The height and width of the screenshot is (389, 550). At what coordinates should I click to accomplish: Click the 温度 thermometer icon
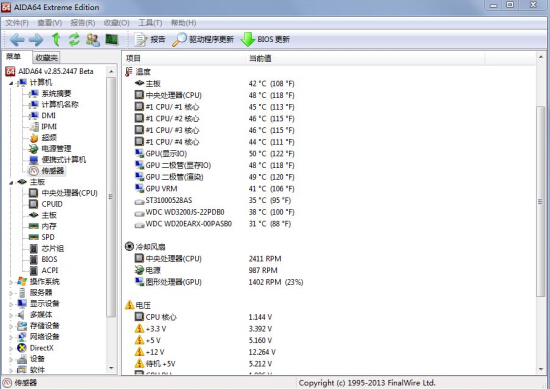129,72
